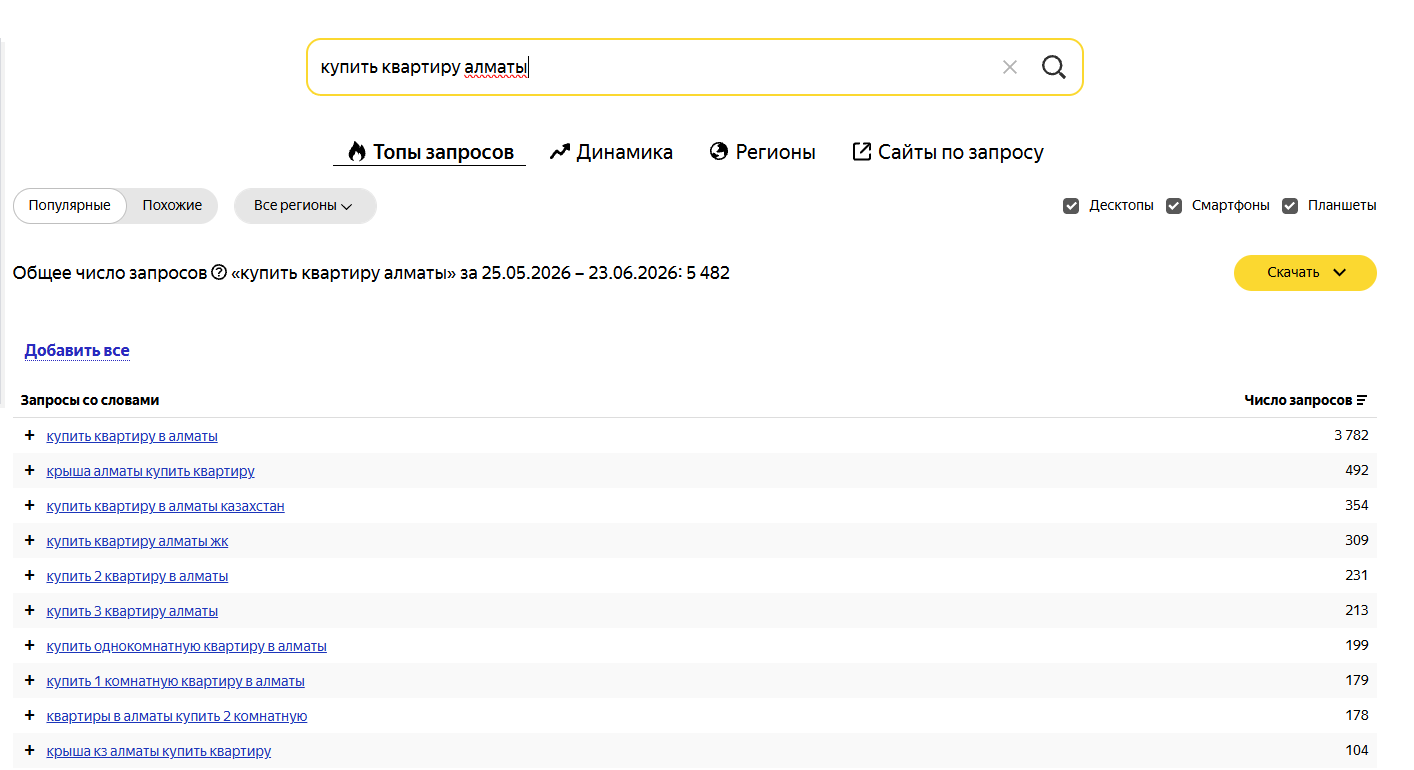Add 'крыша алматы купить квартиру' with plus icon

[x=29, y=471]
